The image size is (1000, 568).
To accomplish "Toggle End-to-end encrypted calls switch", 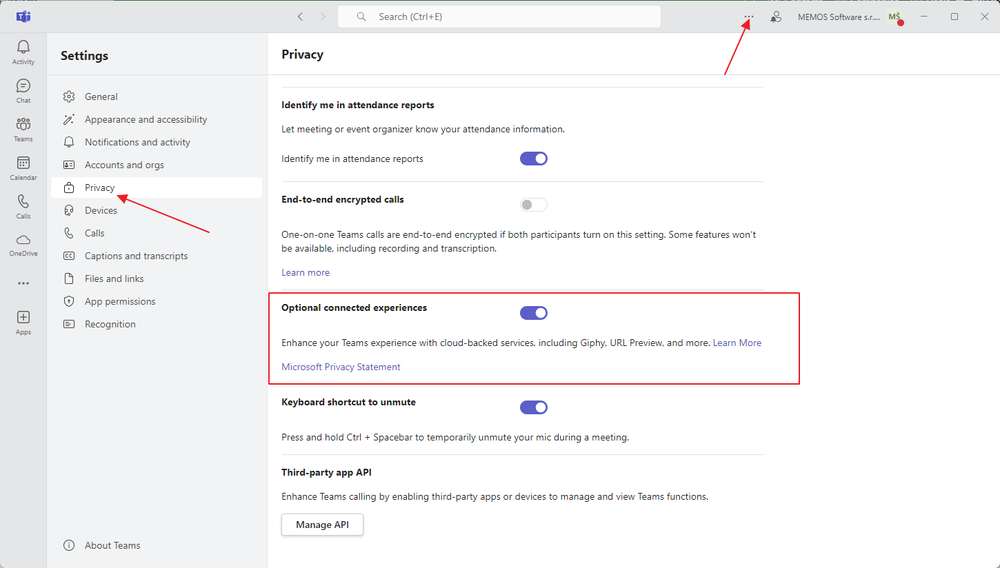I will tap(534, 205).
